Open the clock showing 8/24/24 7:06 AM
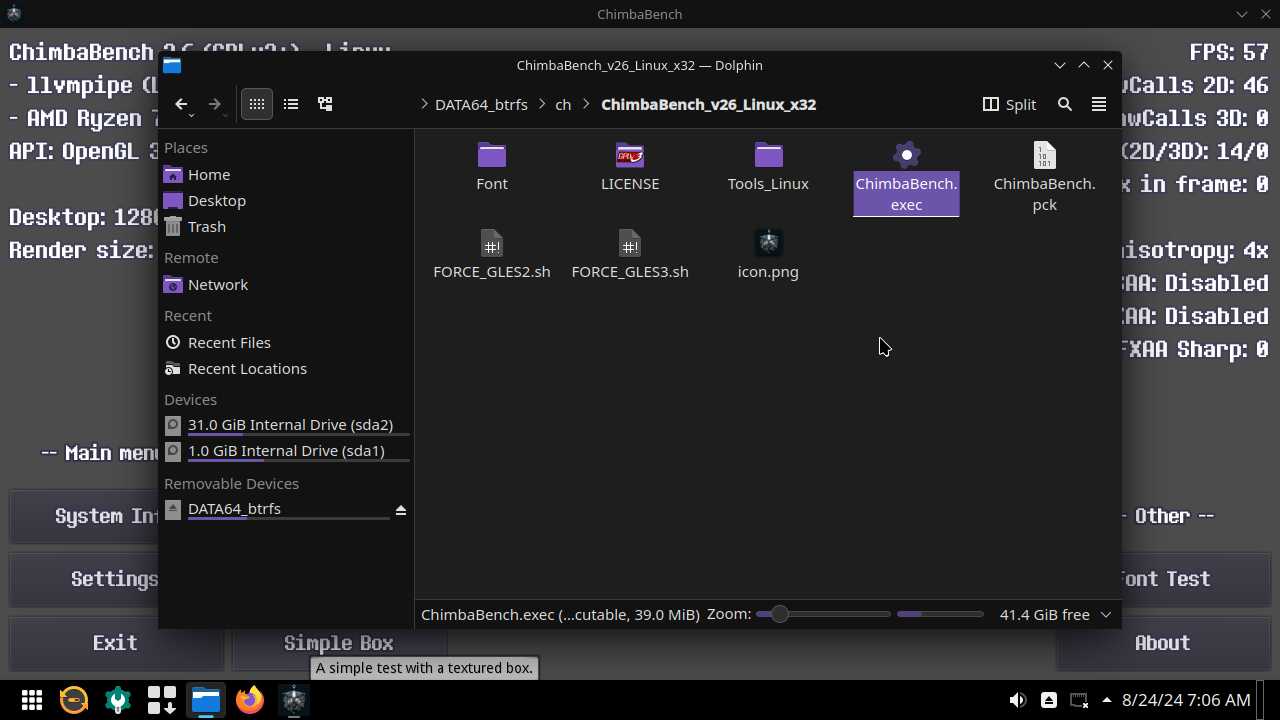This screenshot has height=720, width=1280. coord(1186,700)
